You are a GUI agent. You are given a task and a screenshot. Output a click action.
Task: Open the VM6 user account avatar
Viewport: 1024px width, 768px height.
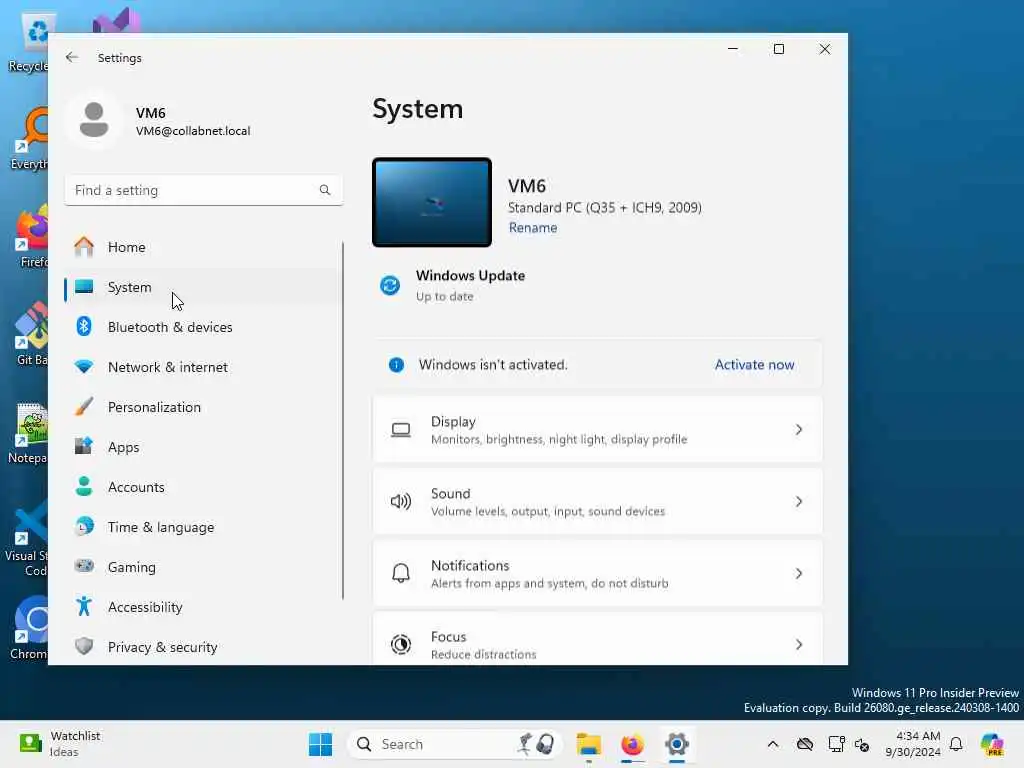click(x=94, y=120)
